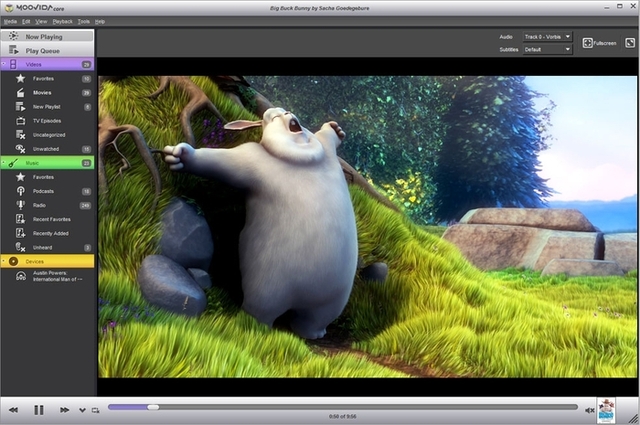Select the Radio microphone icon

click(x=20, y=205)
